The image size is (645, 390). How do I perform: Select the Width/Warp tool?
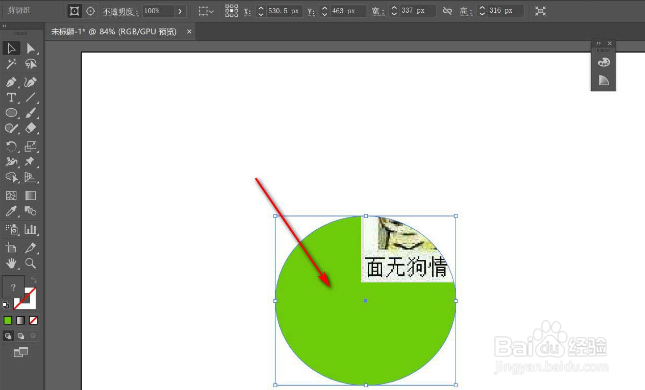[x=11, y=162]
